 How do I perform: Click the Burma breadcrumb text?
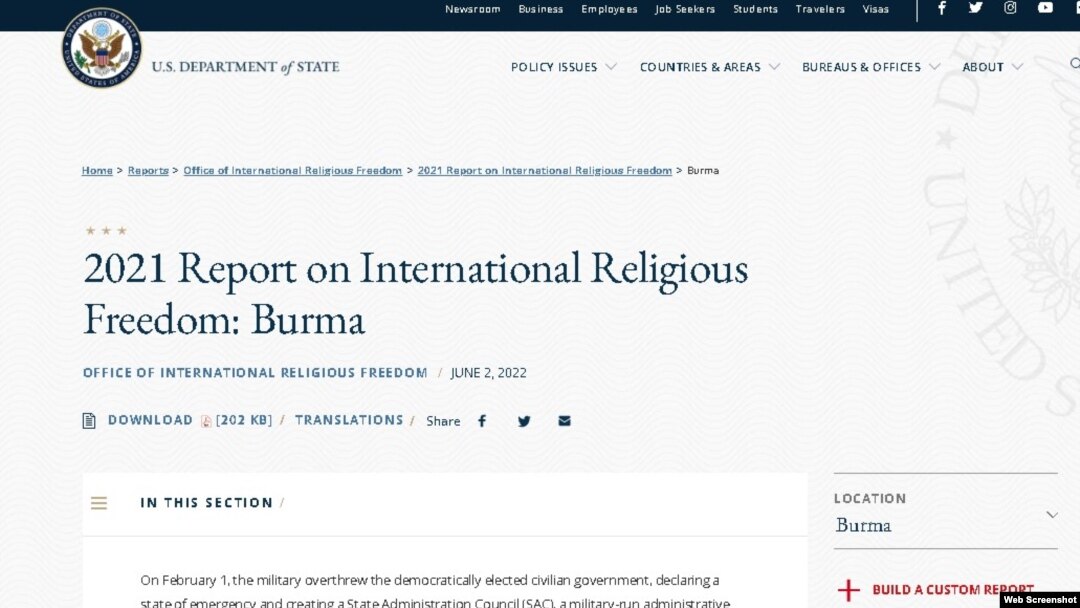(x=703, y=170)
